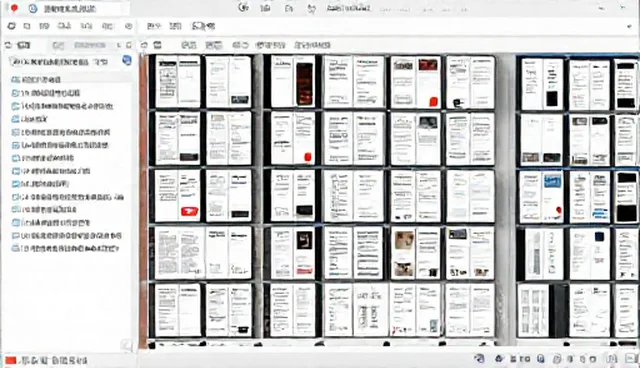Select the first folder item in sidebar list
Screen dimensions: 640x368
(x=36, y=80)
